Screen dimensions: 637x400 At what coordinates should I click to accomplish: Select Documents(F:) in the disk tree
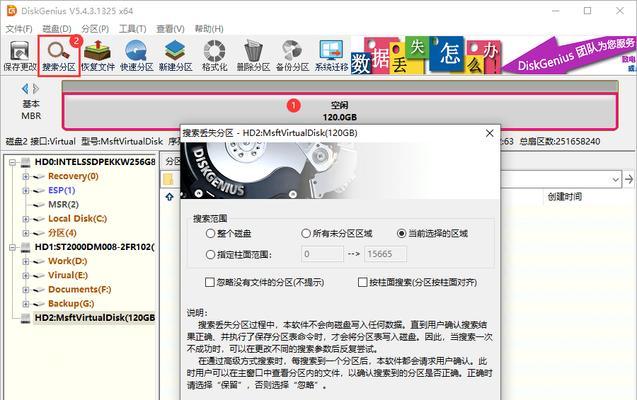[x=80, y=290]
